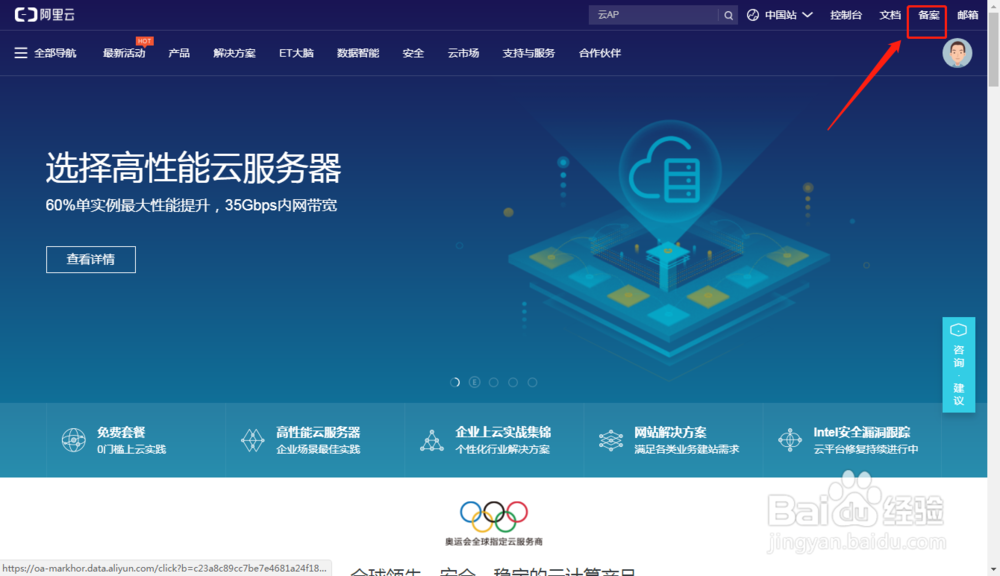Open 备案 filing link
The height and width of the screenshot is (576, 1000).
tap(929, 15)
